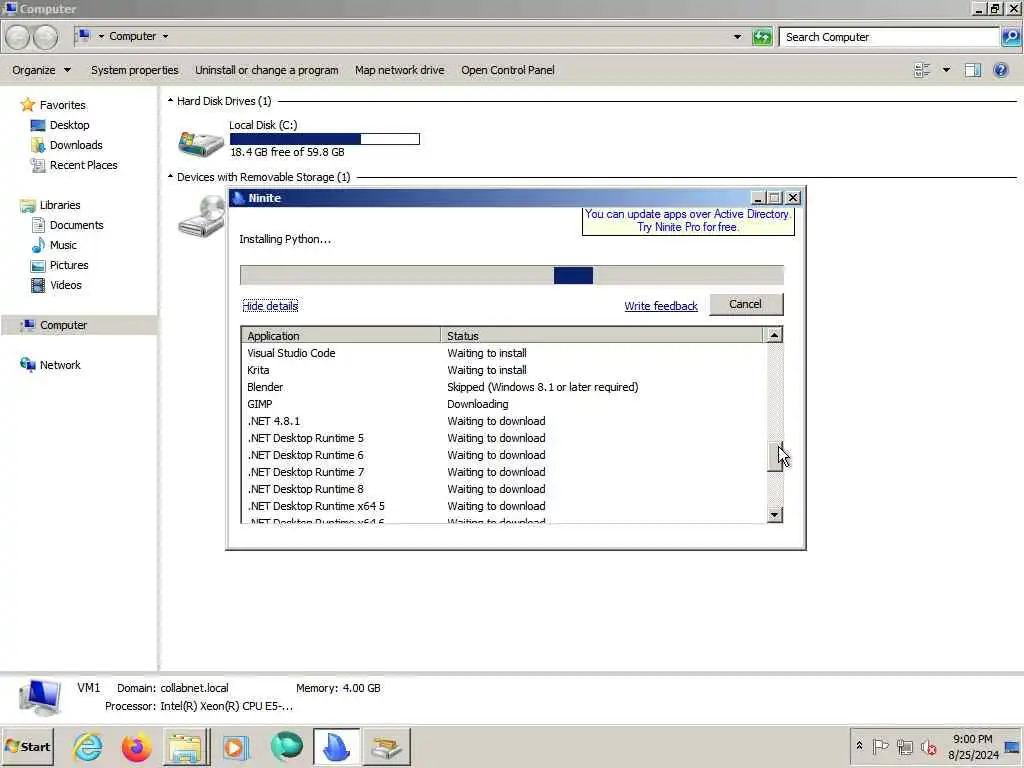Image resolution: width=1024 pixels, height=768 pixels.
Task: Collapse the Devices with Removable Storage group
Action: click(170, 176)
